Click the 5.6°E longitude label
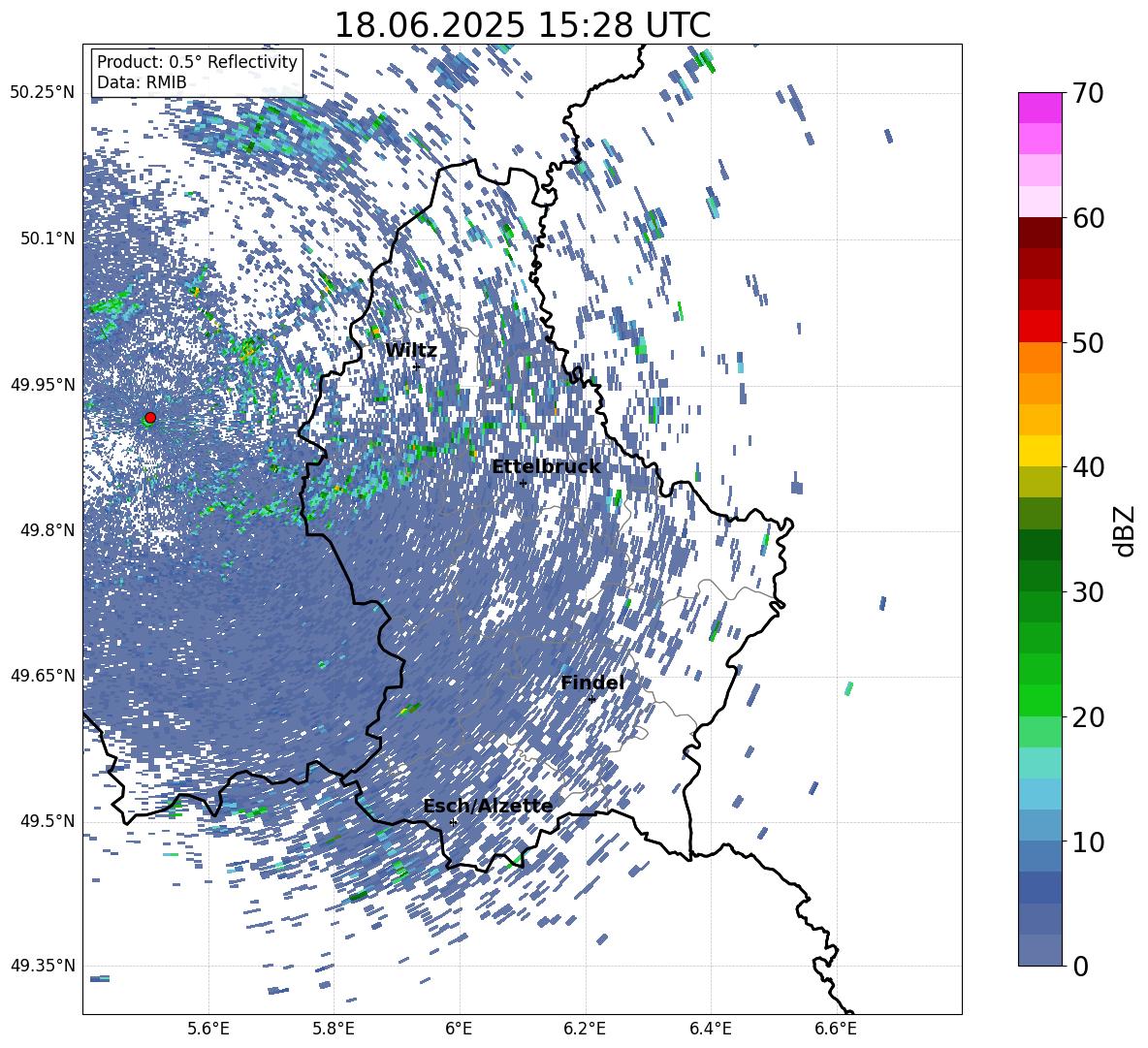The image size is (1148, 1048). (x=208, y=1030)
